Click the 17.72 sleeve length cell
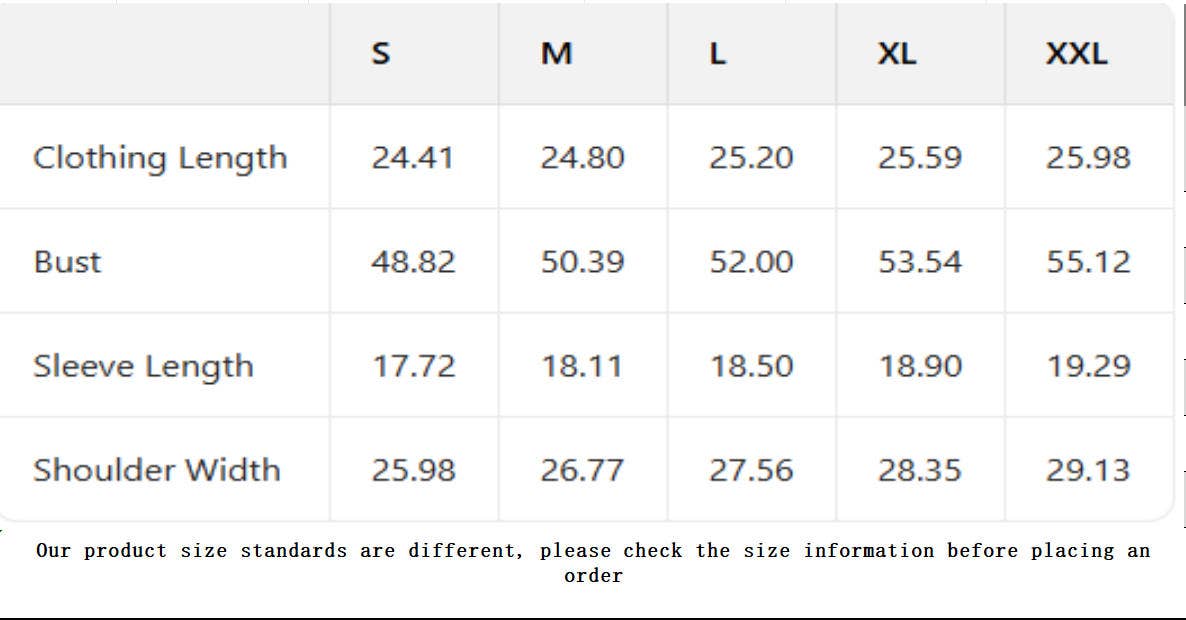1186x620 pixels. point(413,366)
